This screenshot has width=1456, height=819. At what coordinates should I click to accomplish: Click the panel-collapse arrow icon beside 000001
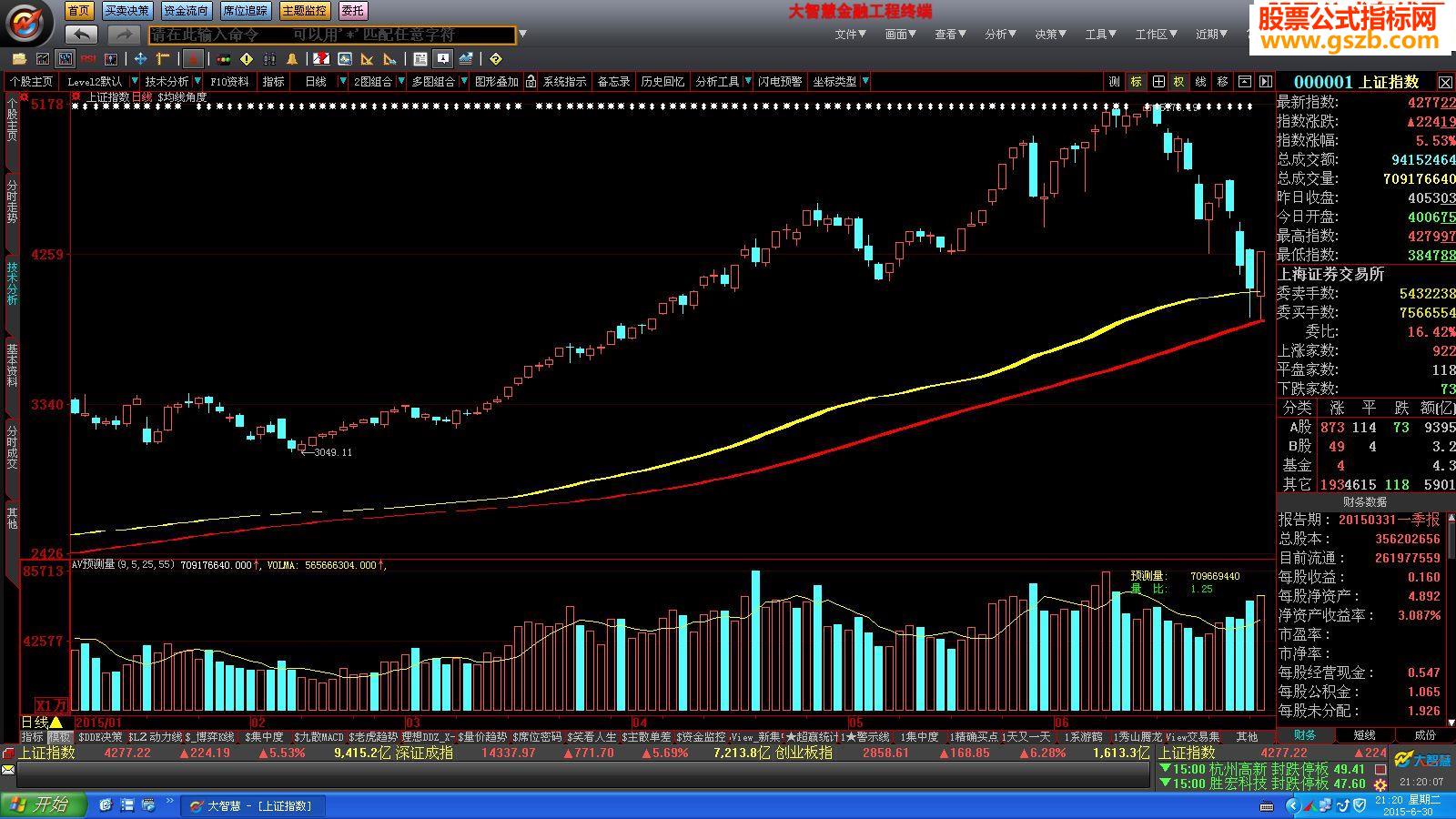1266,82
